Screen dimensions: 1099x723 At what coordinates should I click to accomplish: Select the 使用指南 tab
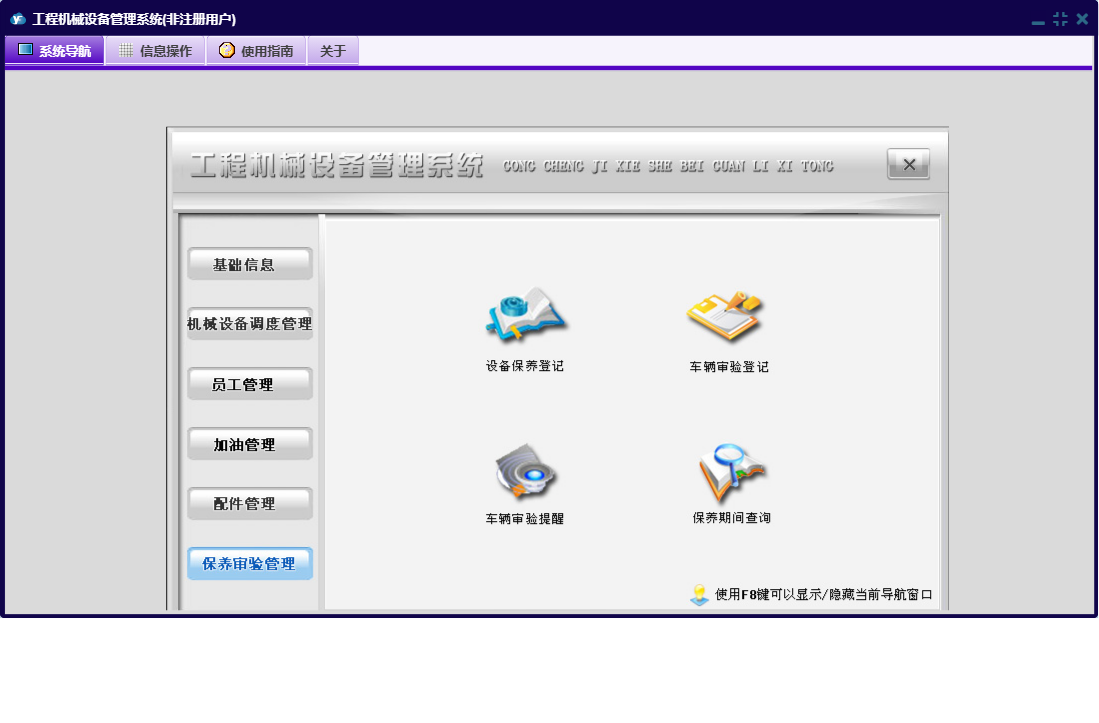click(256, 51)
